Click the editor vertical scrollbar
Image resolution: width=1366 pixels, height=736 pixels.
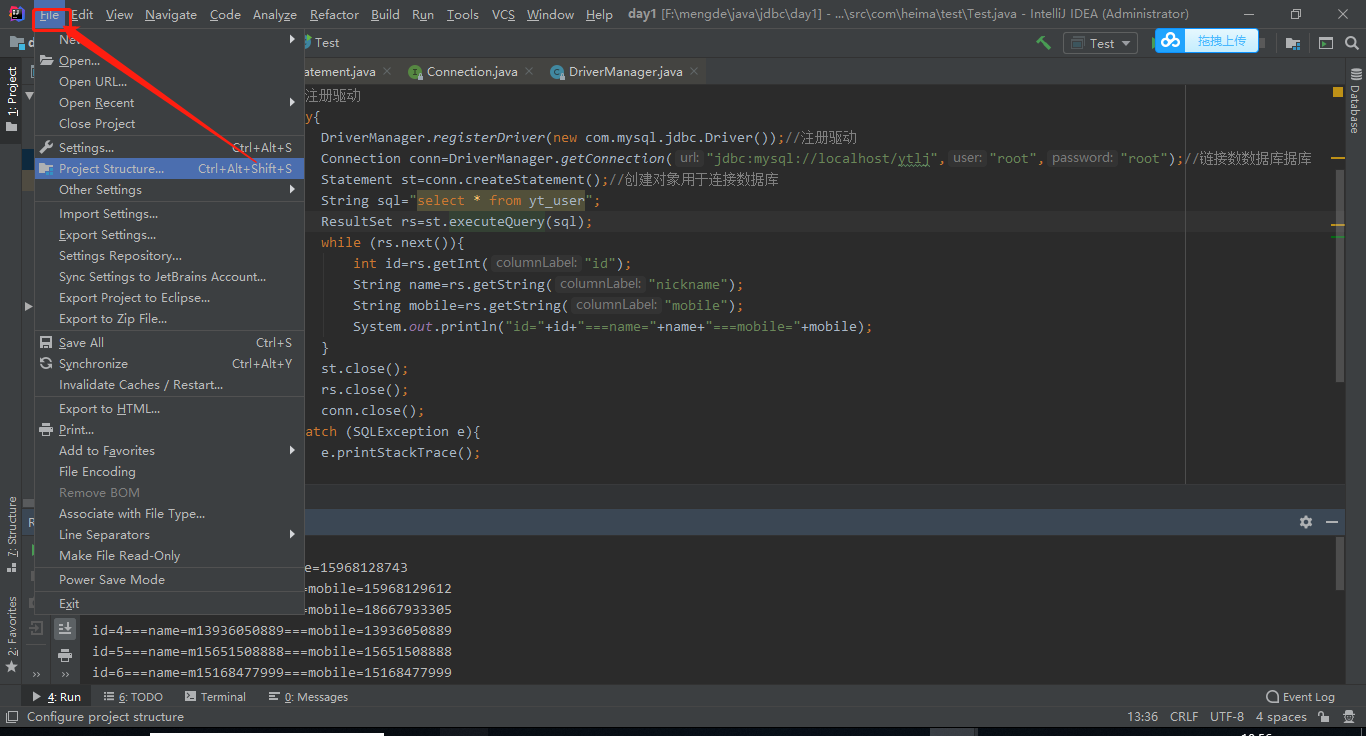[1340, 275]
